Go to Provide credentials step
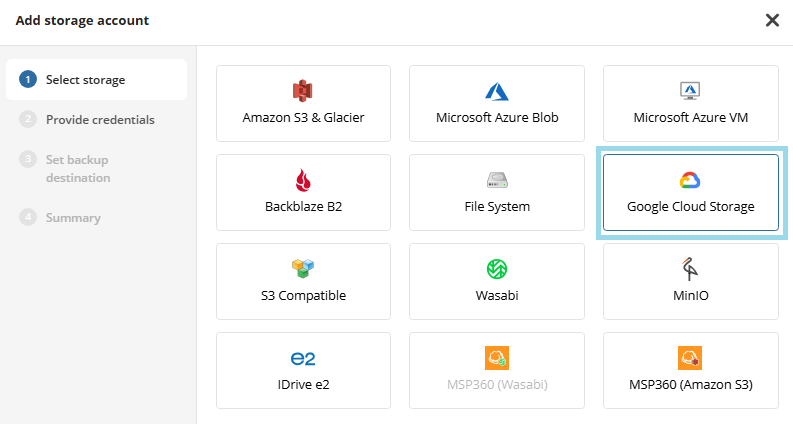 [x=100, y=120]
